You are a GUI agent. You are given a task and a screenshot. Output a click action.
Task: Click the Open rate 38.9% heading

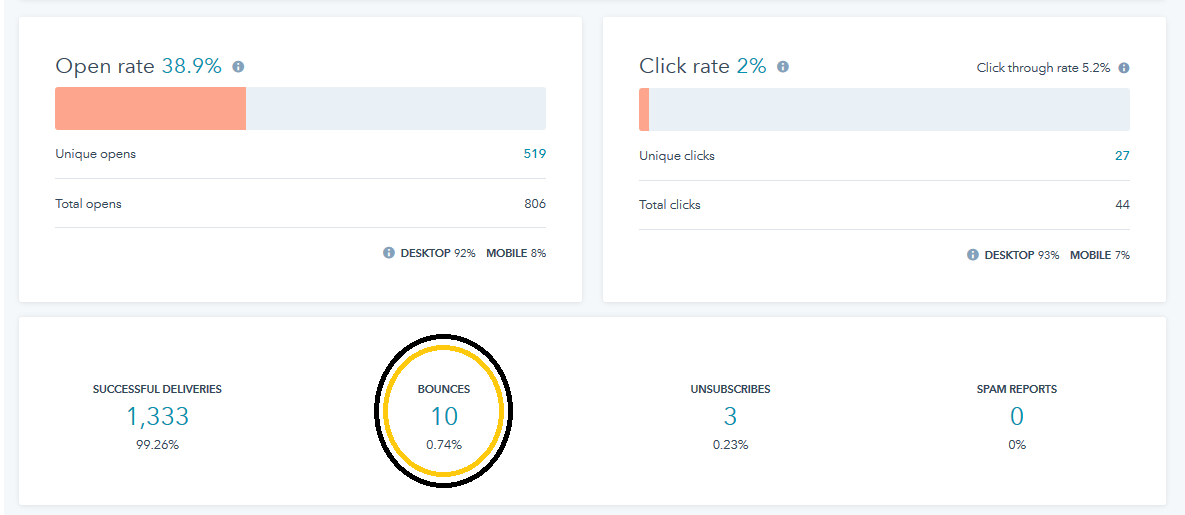[138, 67]
